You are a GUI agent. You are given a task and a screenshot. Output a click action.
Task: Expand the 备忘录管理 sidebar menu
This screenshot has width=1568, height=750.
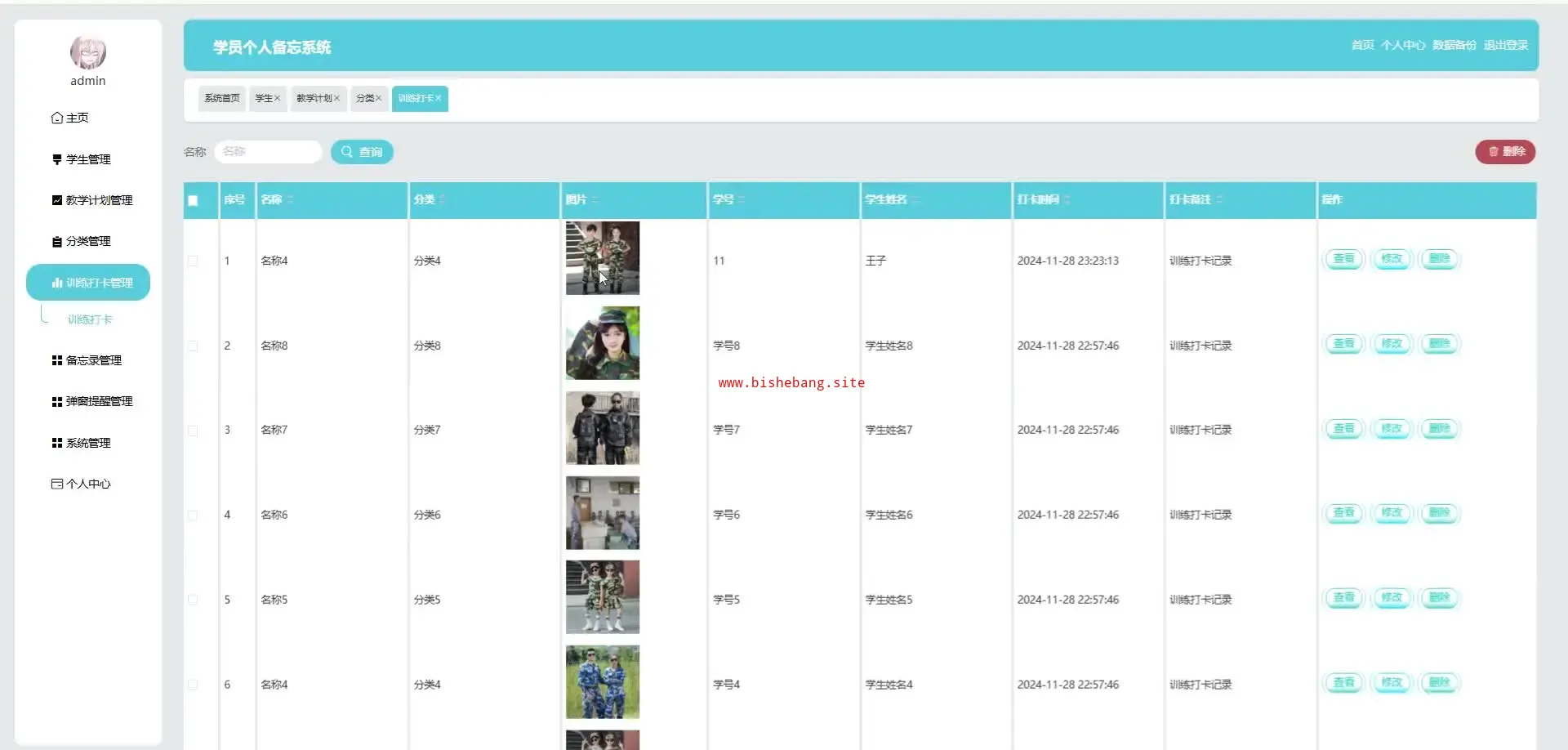(x=88, y=360)
